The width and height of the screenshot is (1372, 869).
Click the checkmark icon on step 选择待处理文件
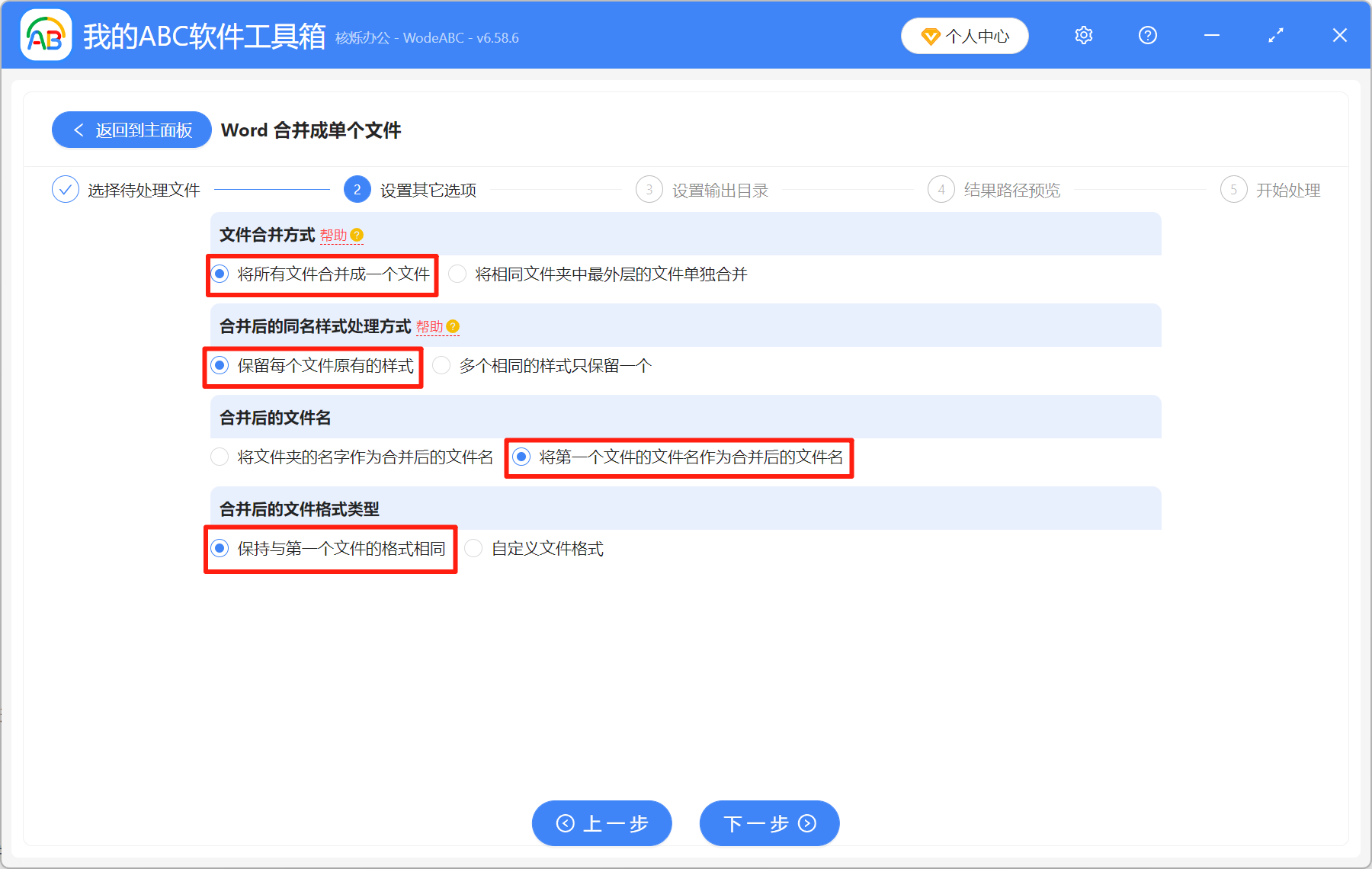65,189
